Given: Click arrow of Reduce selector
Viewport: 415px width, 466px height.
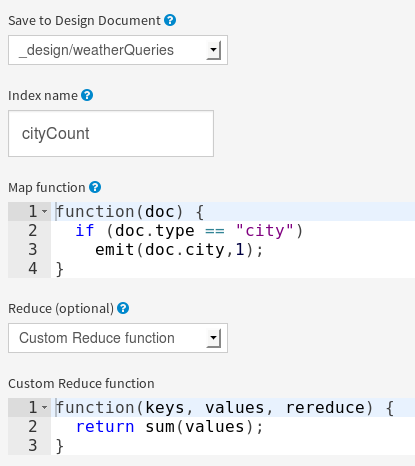Looking at the screenshot, I should [214, 338].
